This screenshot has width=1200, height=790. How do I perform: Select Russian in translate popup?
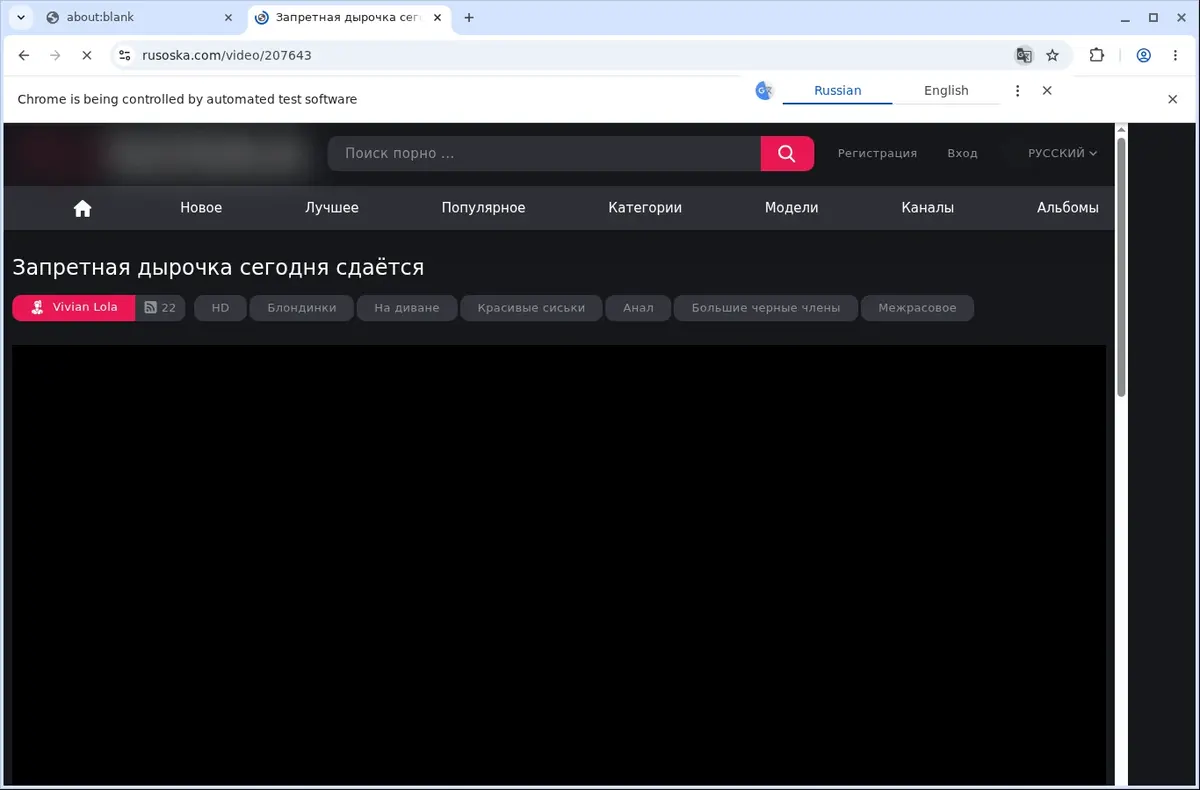[x=837, y=91]
